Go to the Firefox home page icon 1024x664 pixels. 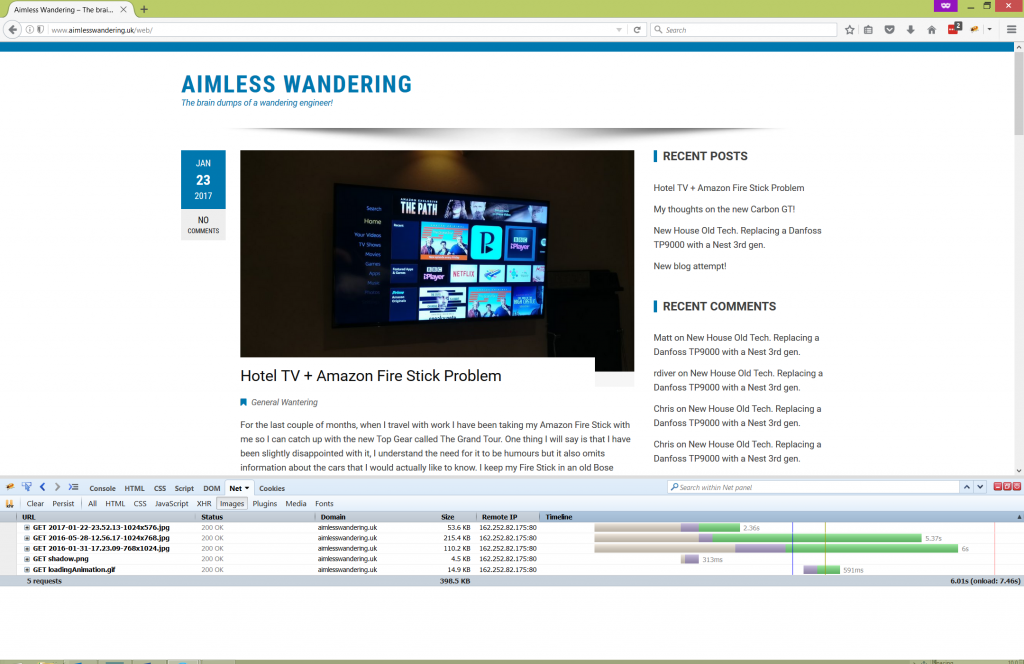[x=932, y=29]
